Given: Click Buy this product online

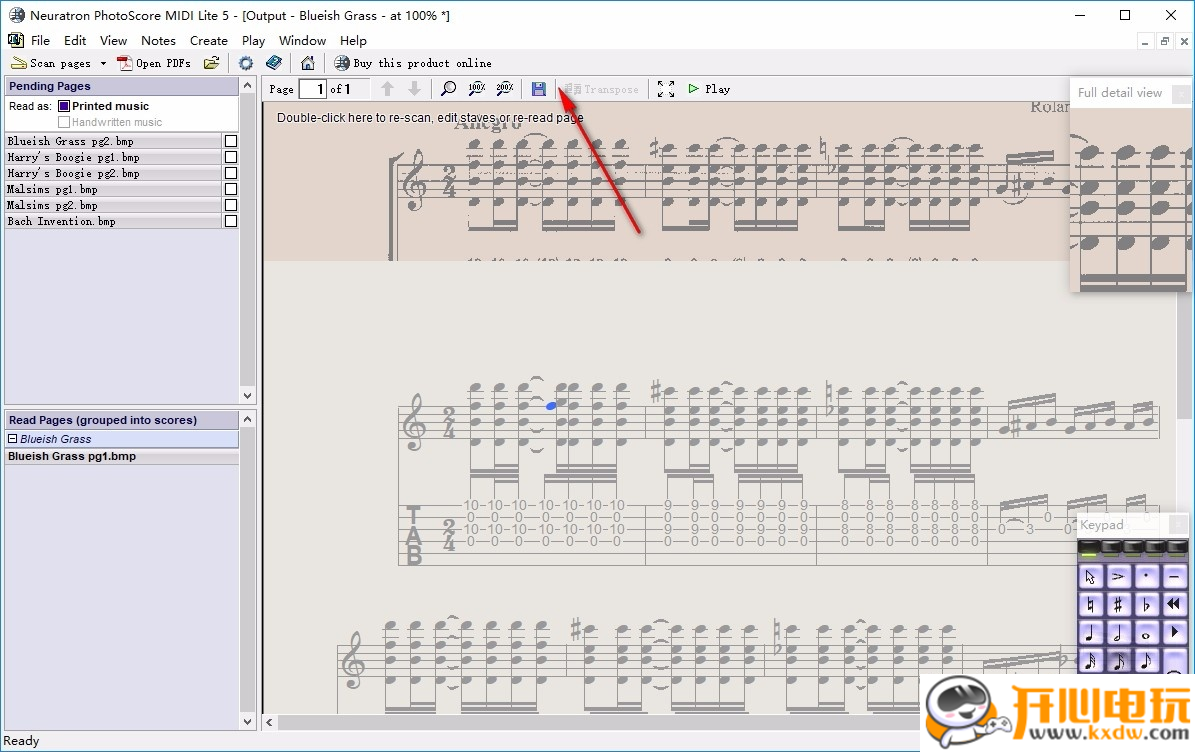Looking at the screenshot, I should tap(421, 63).
